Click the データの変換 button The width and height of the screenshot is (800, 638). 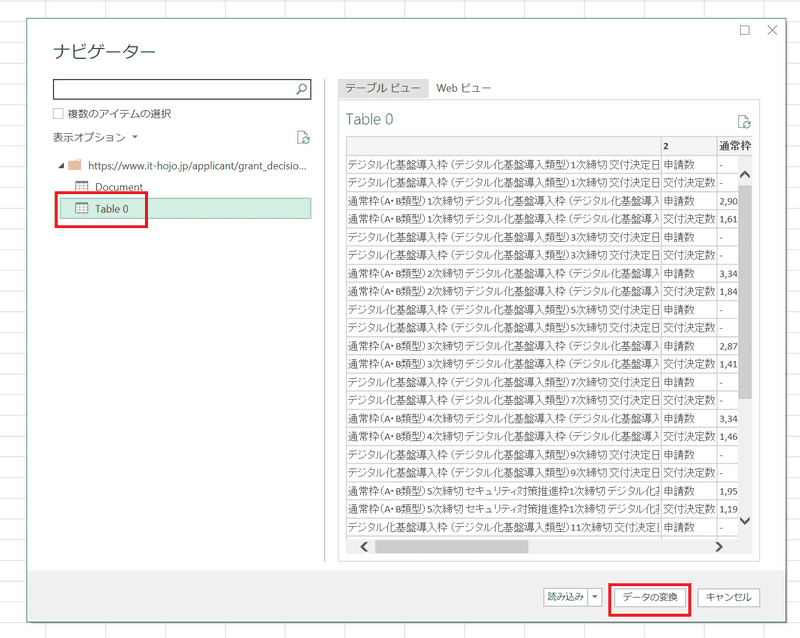[650, 597]
